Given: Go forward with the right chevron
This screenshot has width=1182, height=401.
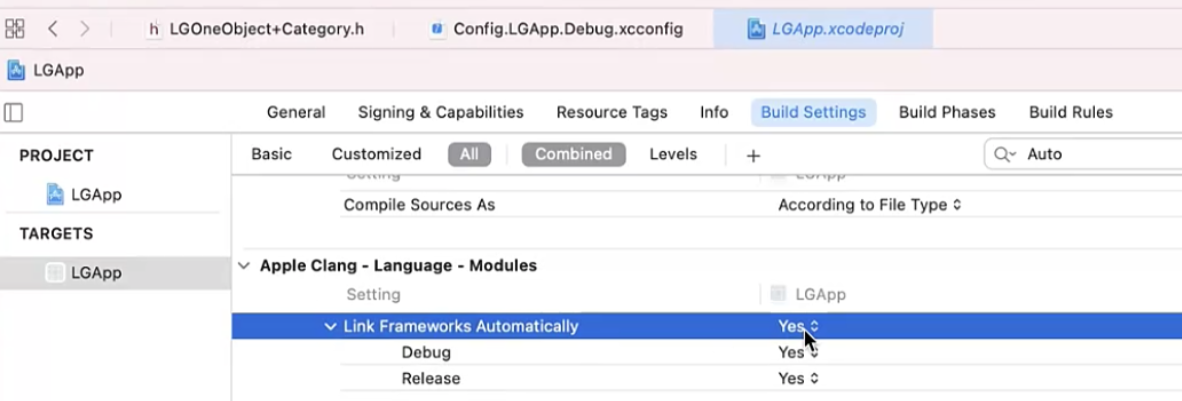Looking at the screenshot, I should [84, 29].
